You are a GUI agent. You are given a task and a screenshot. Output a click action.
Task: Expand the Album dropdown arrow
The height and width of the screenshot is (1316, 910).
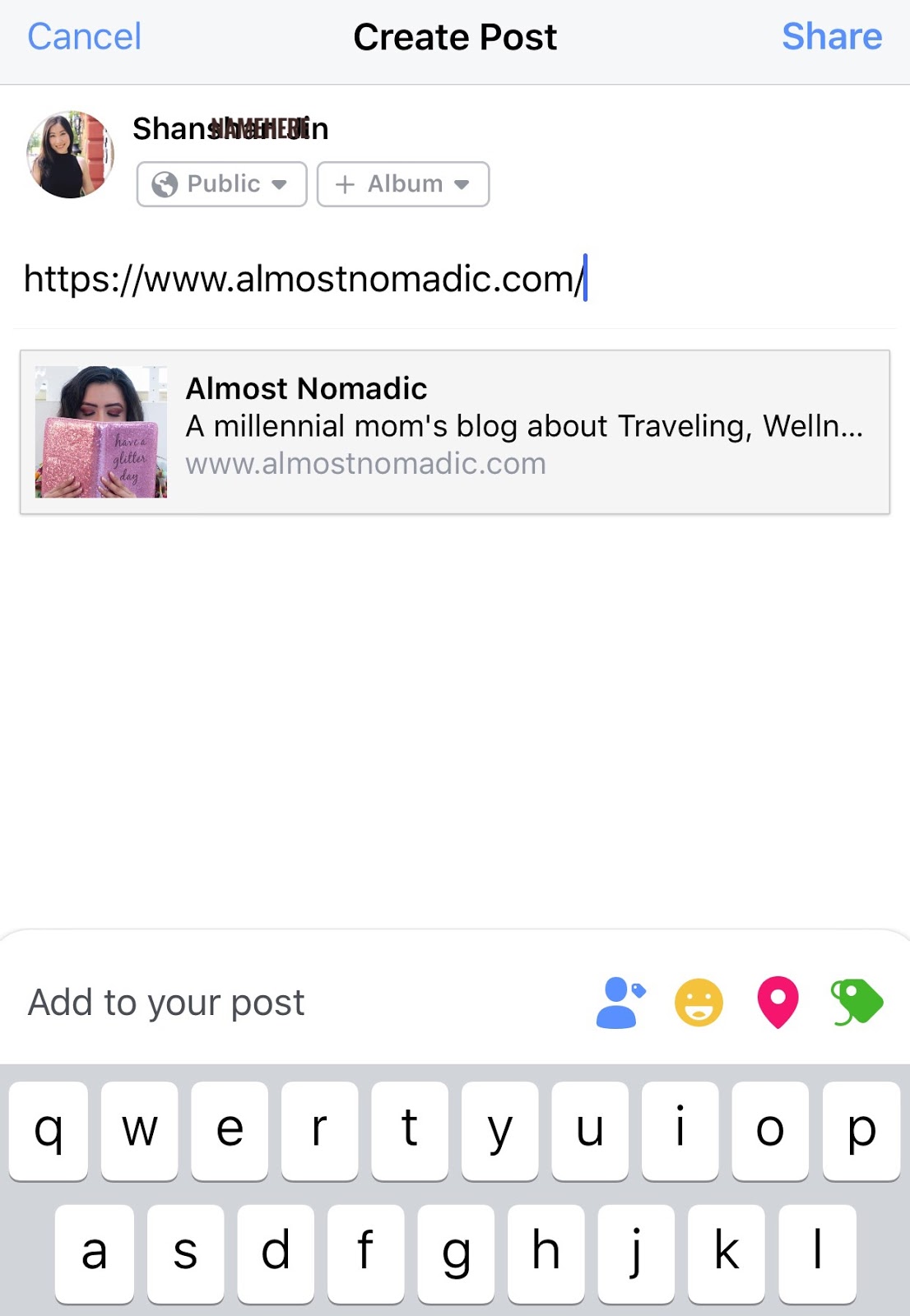462,184
